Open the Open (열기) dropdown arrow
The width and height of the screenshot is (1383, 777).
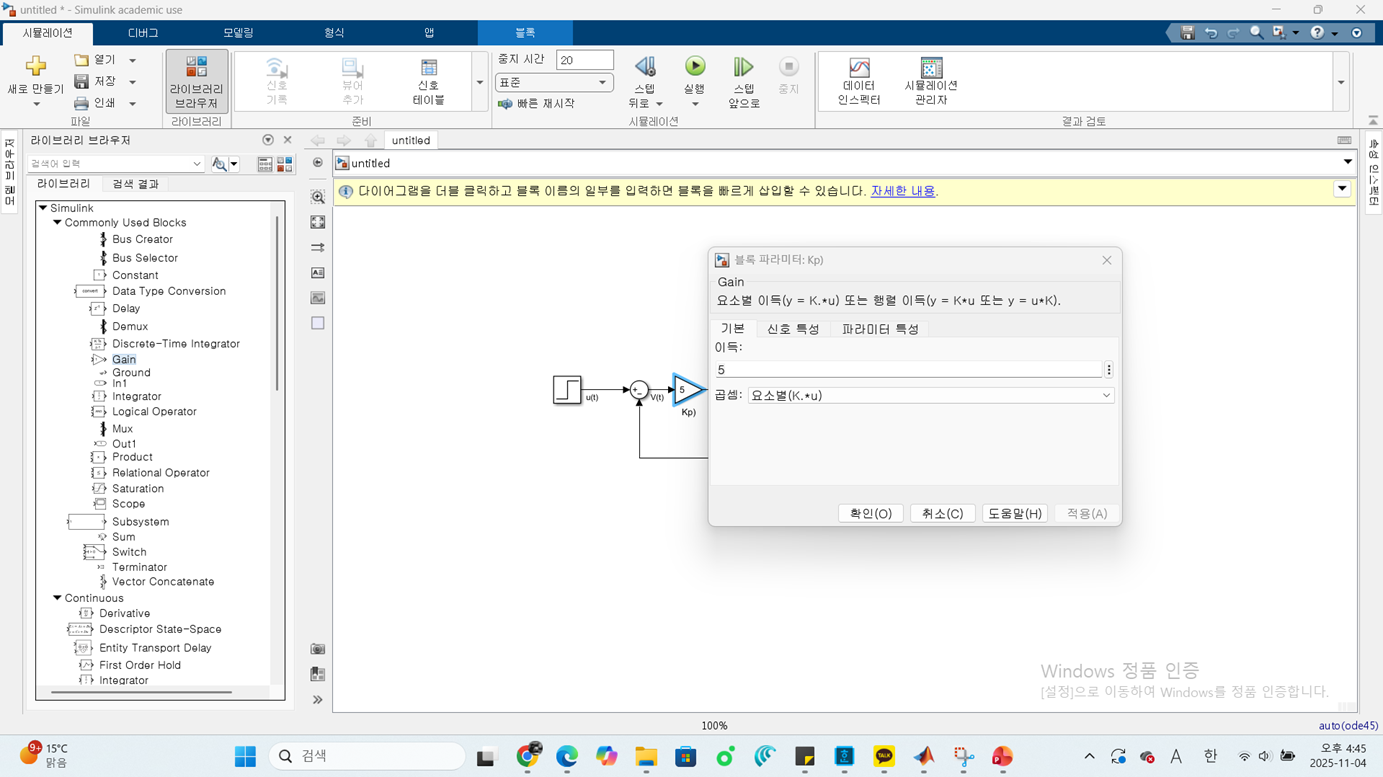(132, 61)
